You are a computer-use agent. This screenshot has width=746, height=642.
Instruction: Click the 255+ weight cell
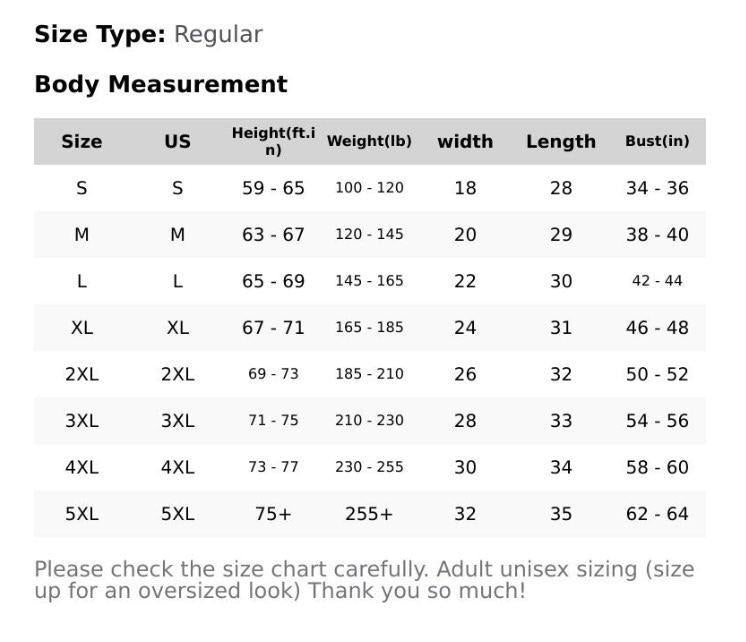(369, 514)
